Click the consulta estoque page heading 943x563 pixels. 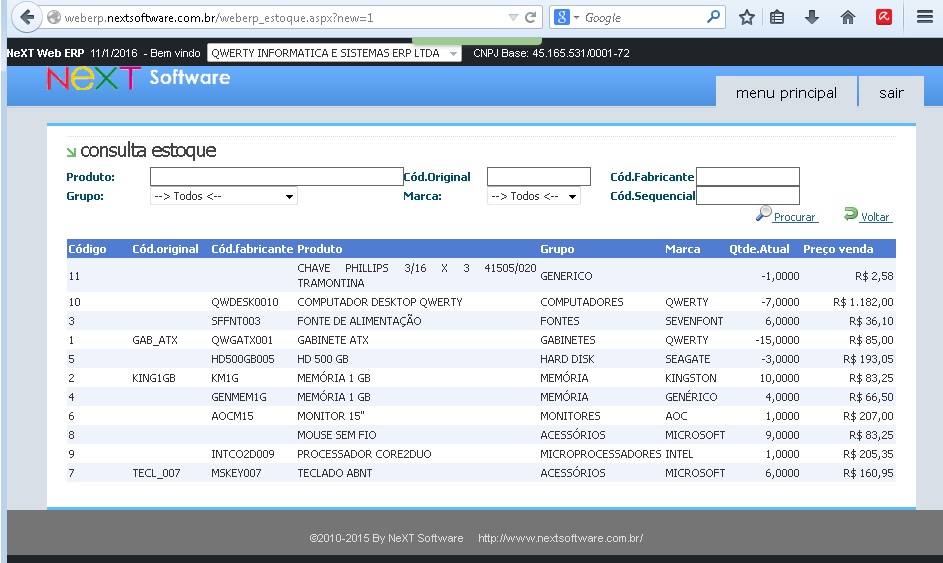click(148, 150)
